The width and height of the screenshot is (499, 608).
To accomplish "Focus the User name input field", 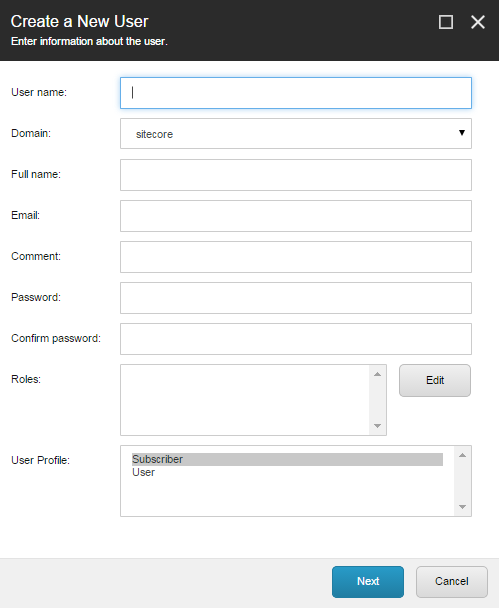I will tap(296, 93).
